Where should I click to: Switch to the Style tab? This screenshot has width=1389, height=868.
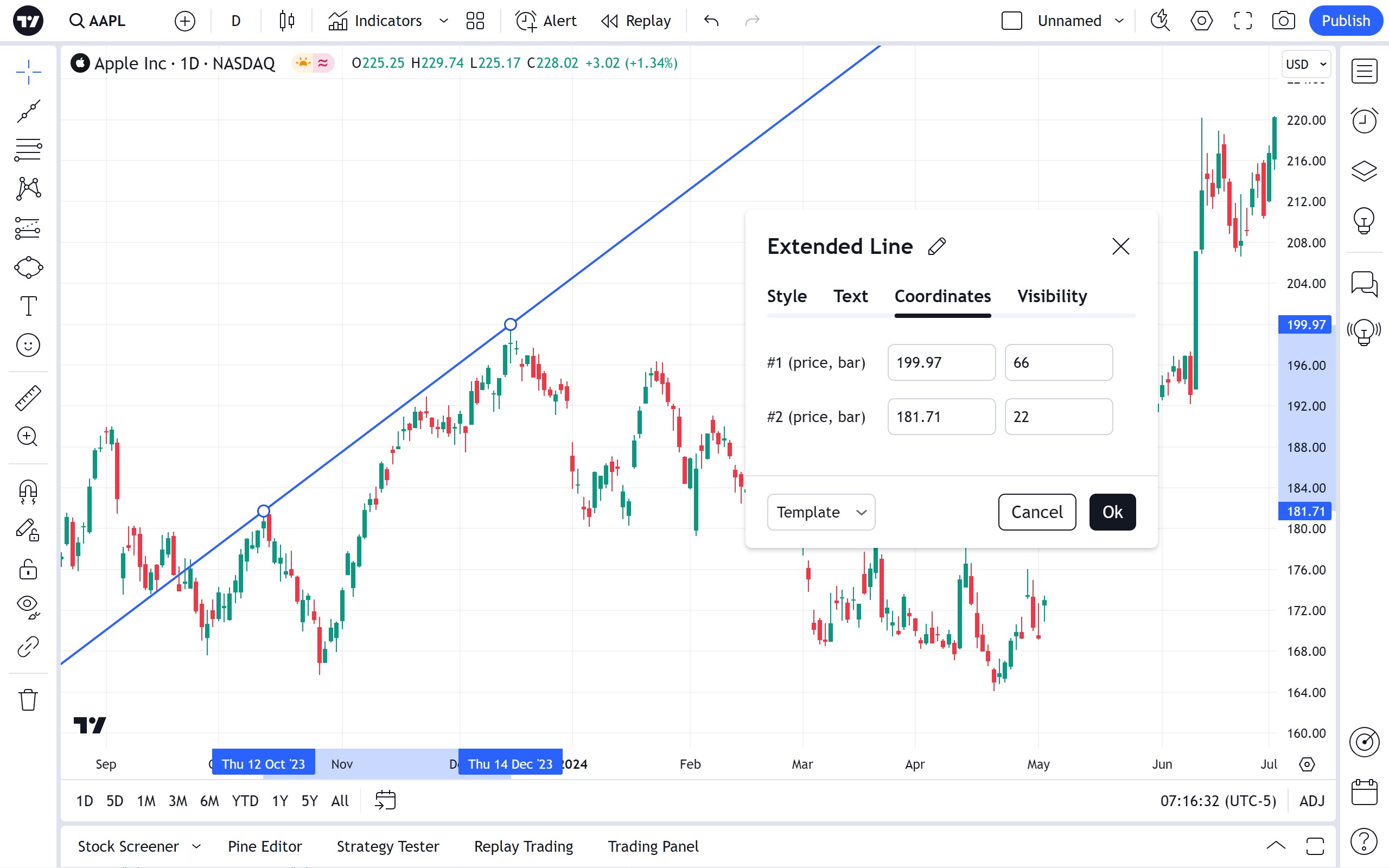[786, 296]
